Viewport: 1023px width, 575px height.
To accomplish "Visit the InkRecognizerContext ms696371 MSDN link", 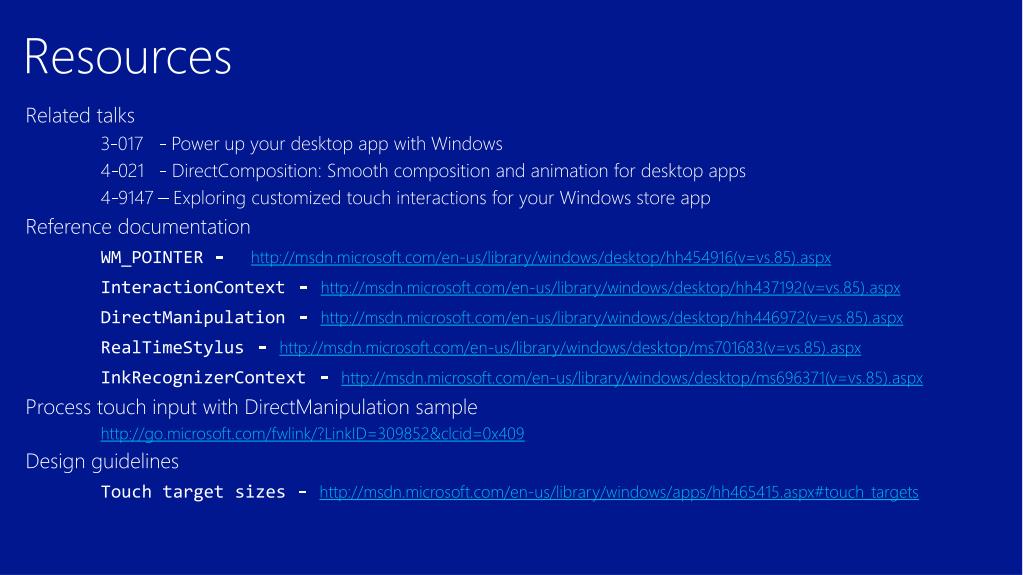I will pyautogui.click(x=632, y=378).
